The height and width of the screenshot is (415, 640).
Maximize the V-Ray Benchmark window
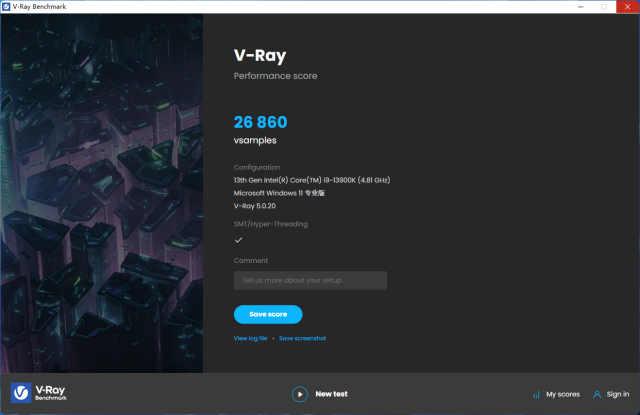pos(604,7)
